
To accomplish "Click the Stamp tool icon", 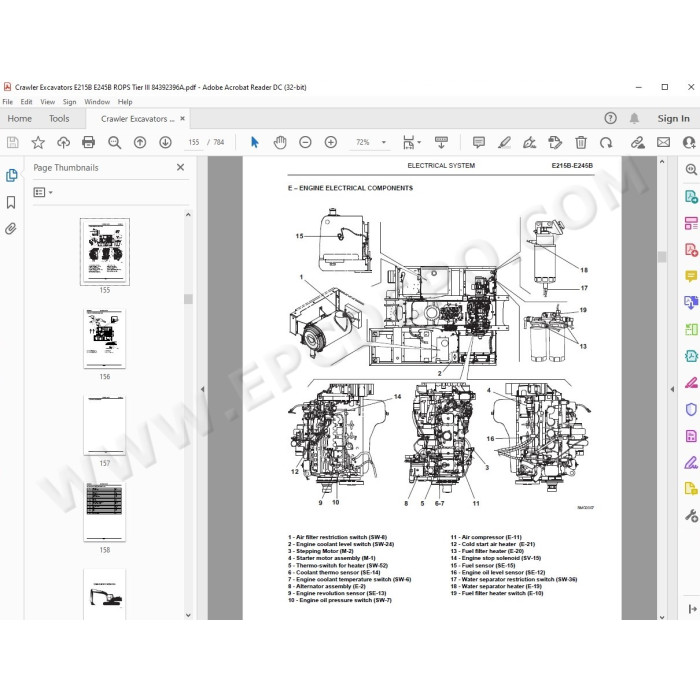I will (x=555, y=142).
